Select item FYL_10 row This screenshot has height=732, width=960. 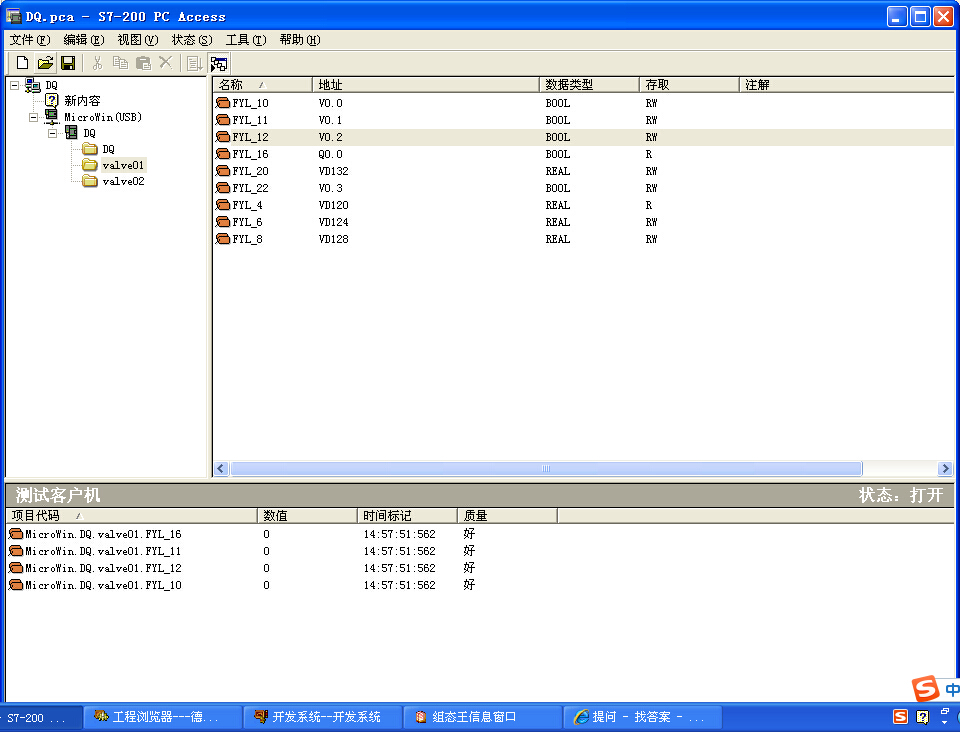coord(583,103)
